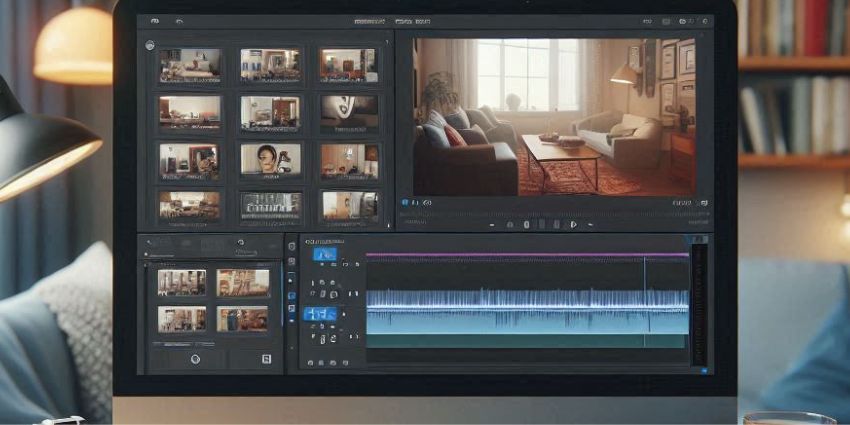Screen dimensions: 850x425
Task: Click the shield icon atop the timeline tool strip
Action: point(292,246)
